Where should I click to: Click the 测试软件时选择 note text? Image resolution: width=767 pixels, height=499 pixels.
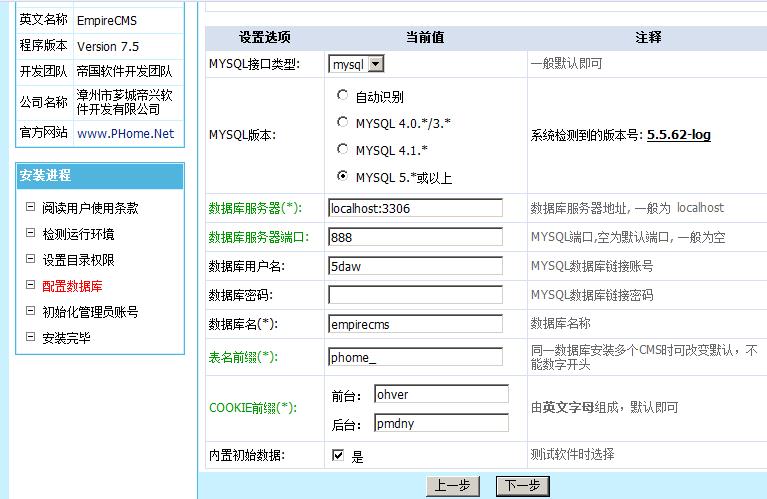(572, 454)
